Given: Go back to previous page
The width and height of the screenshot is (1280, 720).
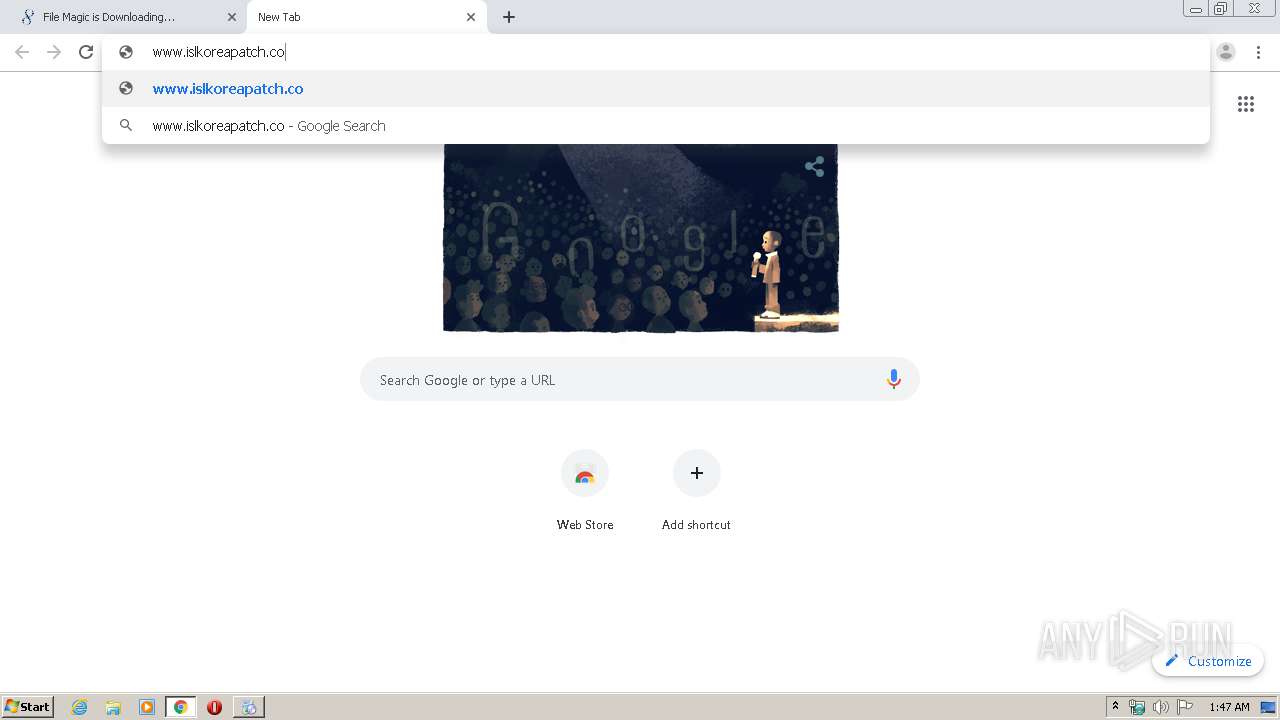Looking at the screenshot, I should click(22, 52).
